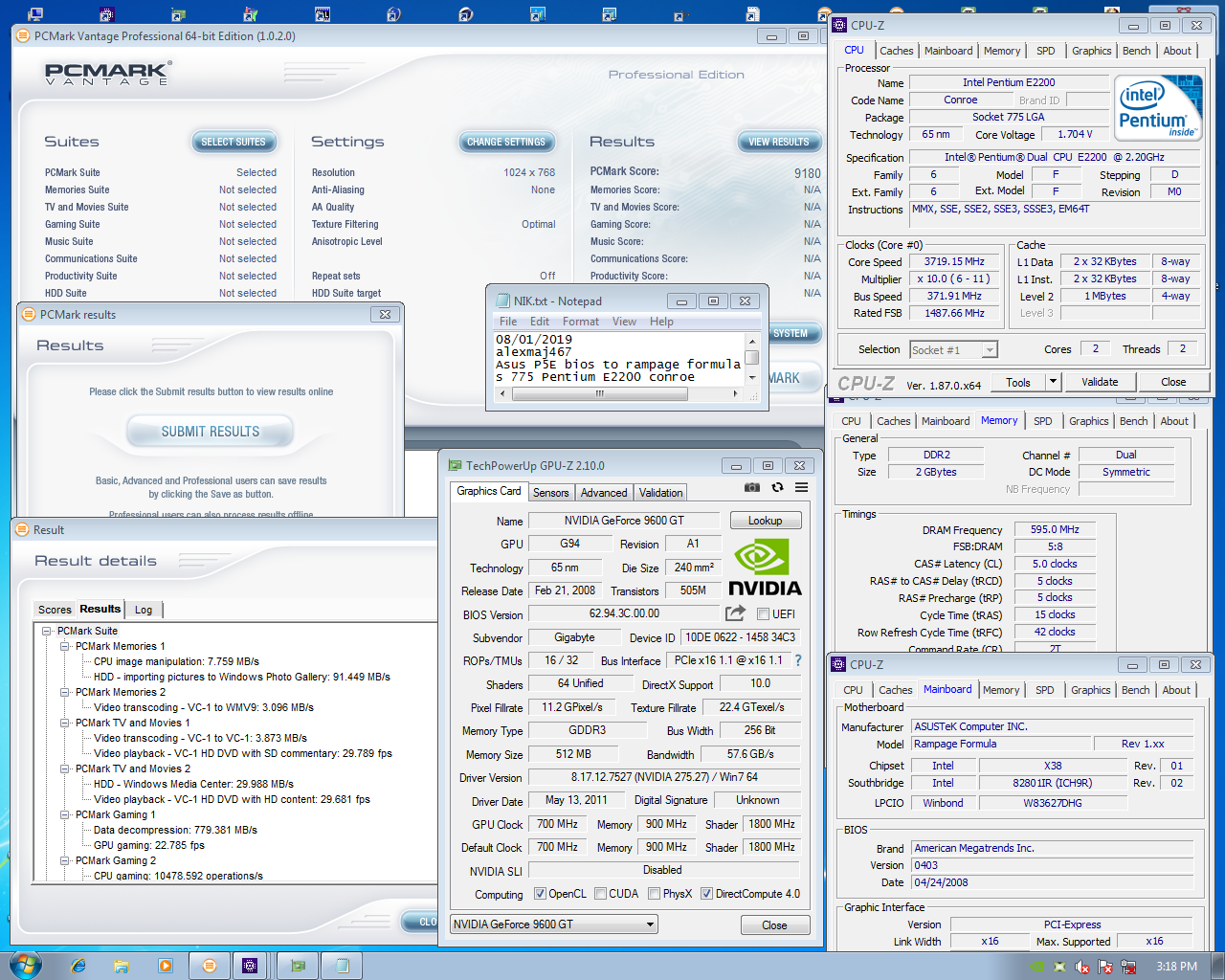Click the PCMark Vantage title bar icon

[x=23, y=35]
